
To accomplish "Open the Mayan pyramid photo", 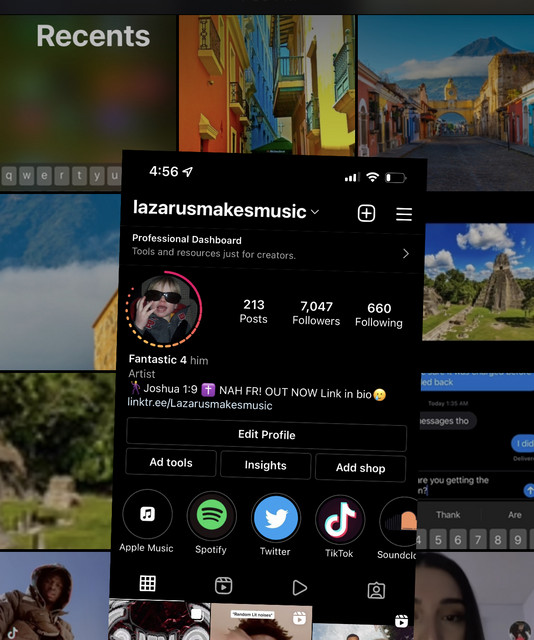I will click(478, 282).
